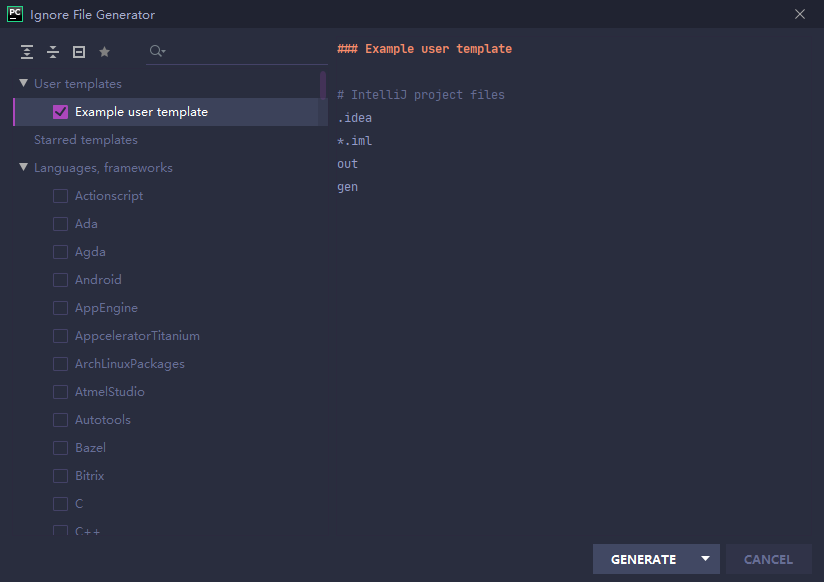Uncheck Example user template checkbox

click(x=60, y=112)
